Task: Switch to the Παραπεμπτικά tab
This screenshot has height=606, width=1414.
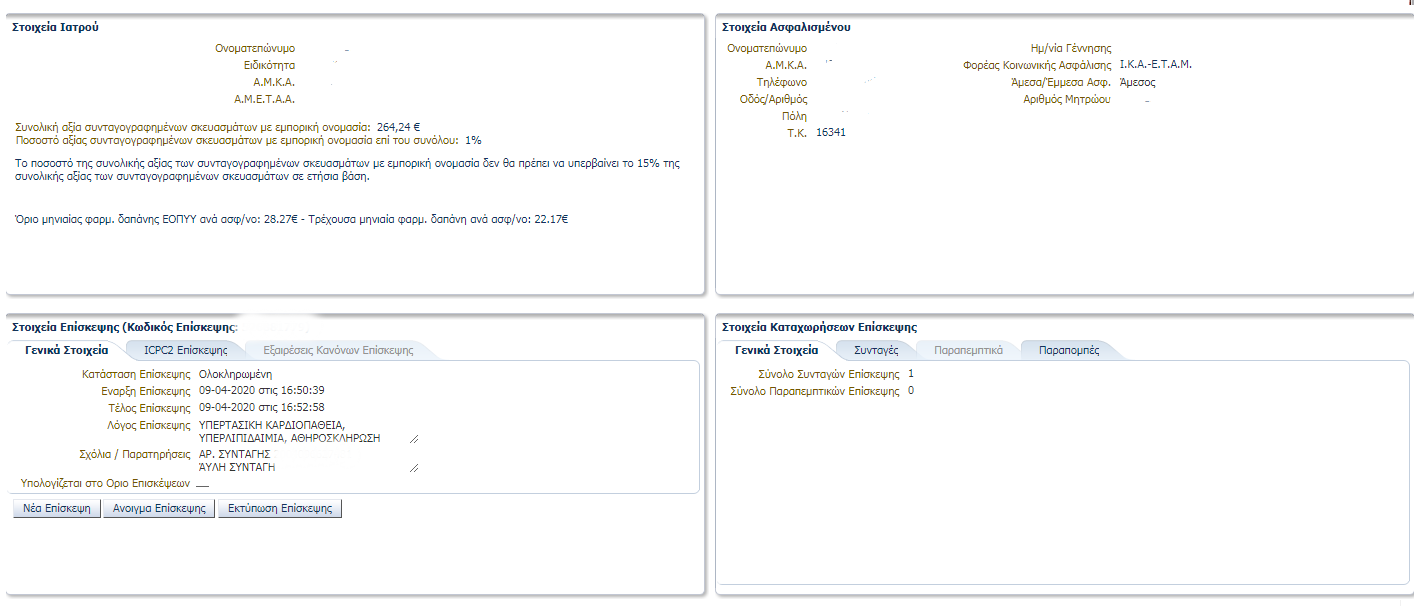Action: pyautogui.click(x=967, y=350)
